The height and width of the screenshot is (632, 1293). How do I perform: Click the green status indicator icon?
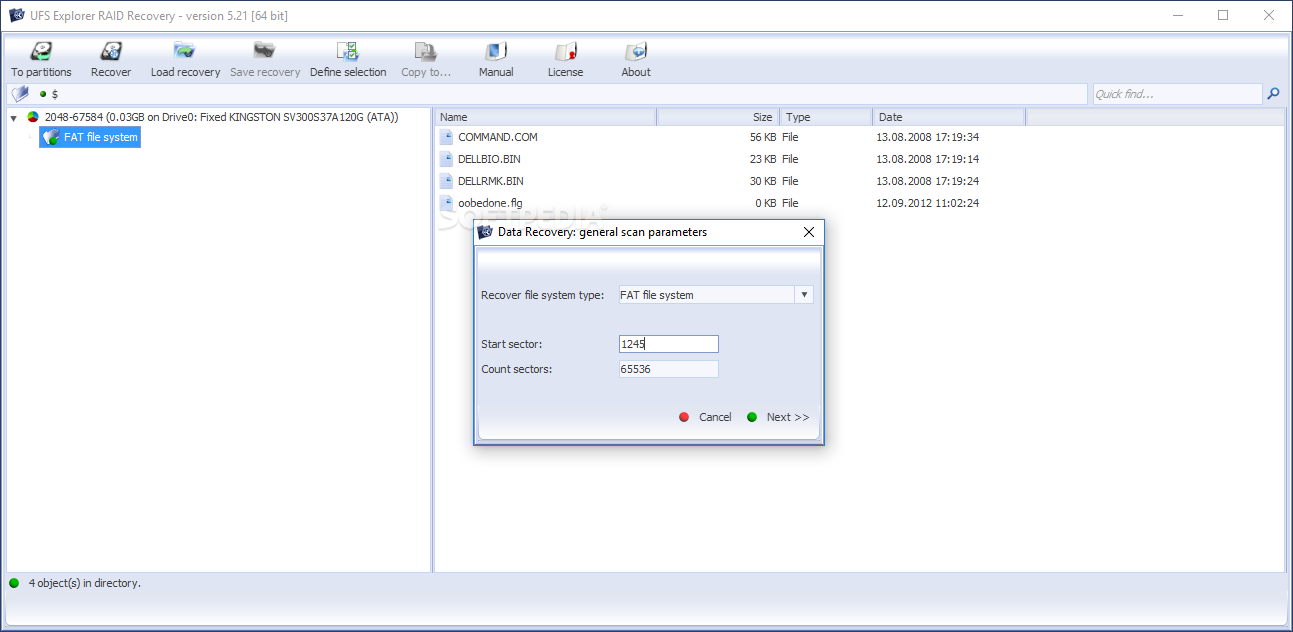[14, 583]
